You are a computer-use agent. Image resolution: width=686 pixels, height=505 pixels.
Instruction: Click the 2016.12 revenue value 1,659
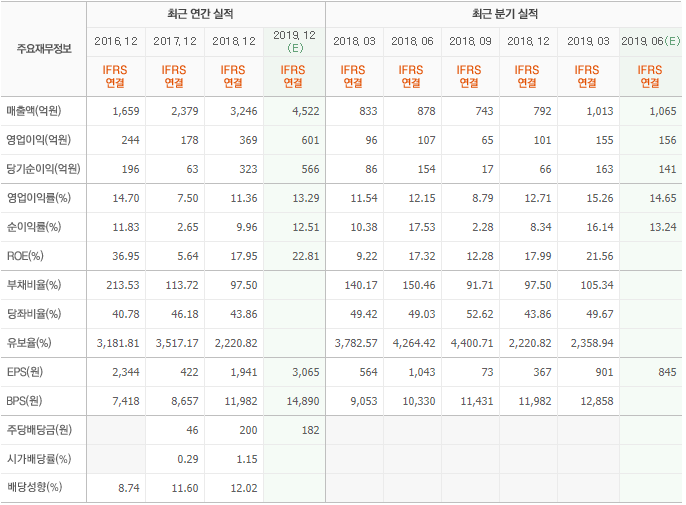(x=126, y=111)
